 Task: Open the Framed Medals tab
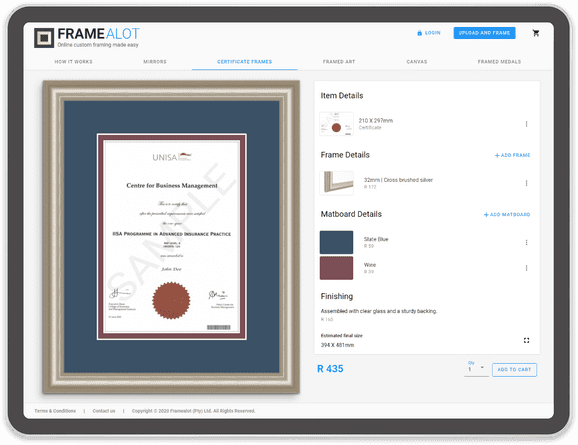pos(499,62)
